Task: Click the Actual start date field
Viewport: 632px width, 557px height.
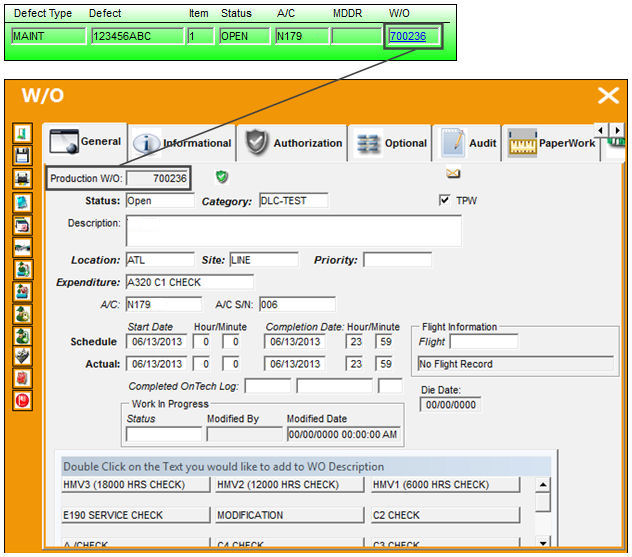Action: click(x=156, y=364)
